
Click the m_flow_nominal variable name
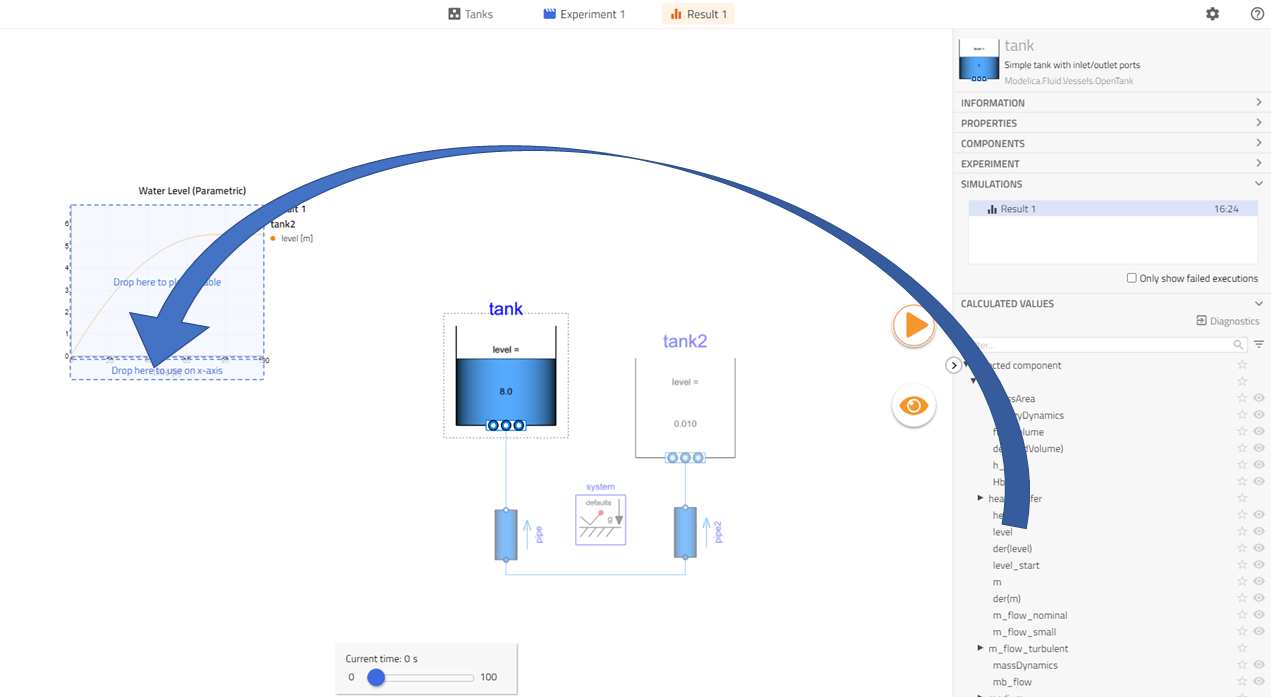coord(1030,615)
